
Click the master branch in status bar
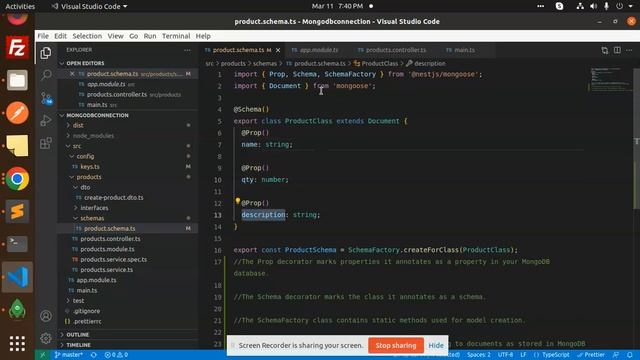tap(69, 355)
